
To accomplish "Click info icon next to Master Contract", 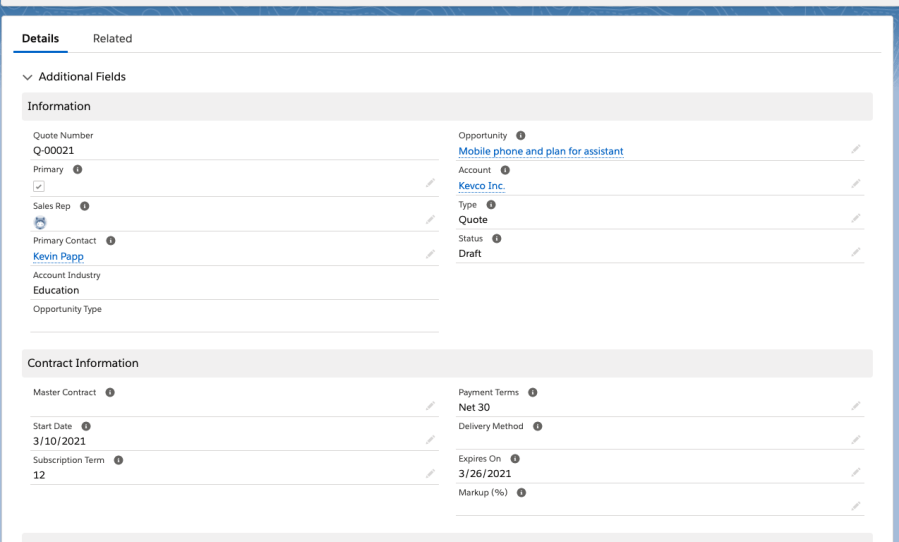I will (110, 392).
